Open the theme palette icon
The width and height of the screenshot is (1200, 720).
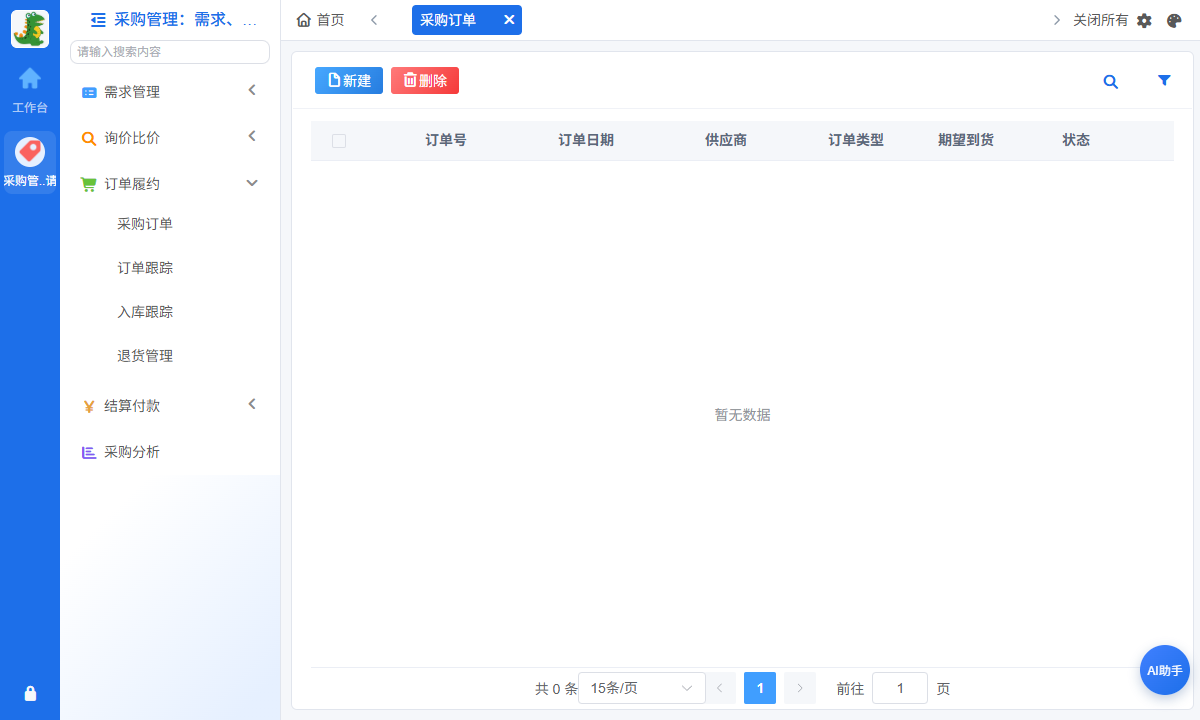coord(1174,20)
